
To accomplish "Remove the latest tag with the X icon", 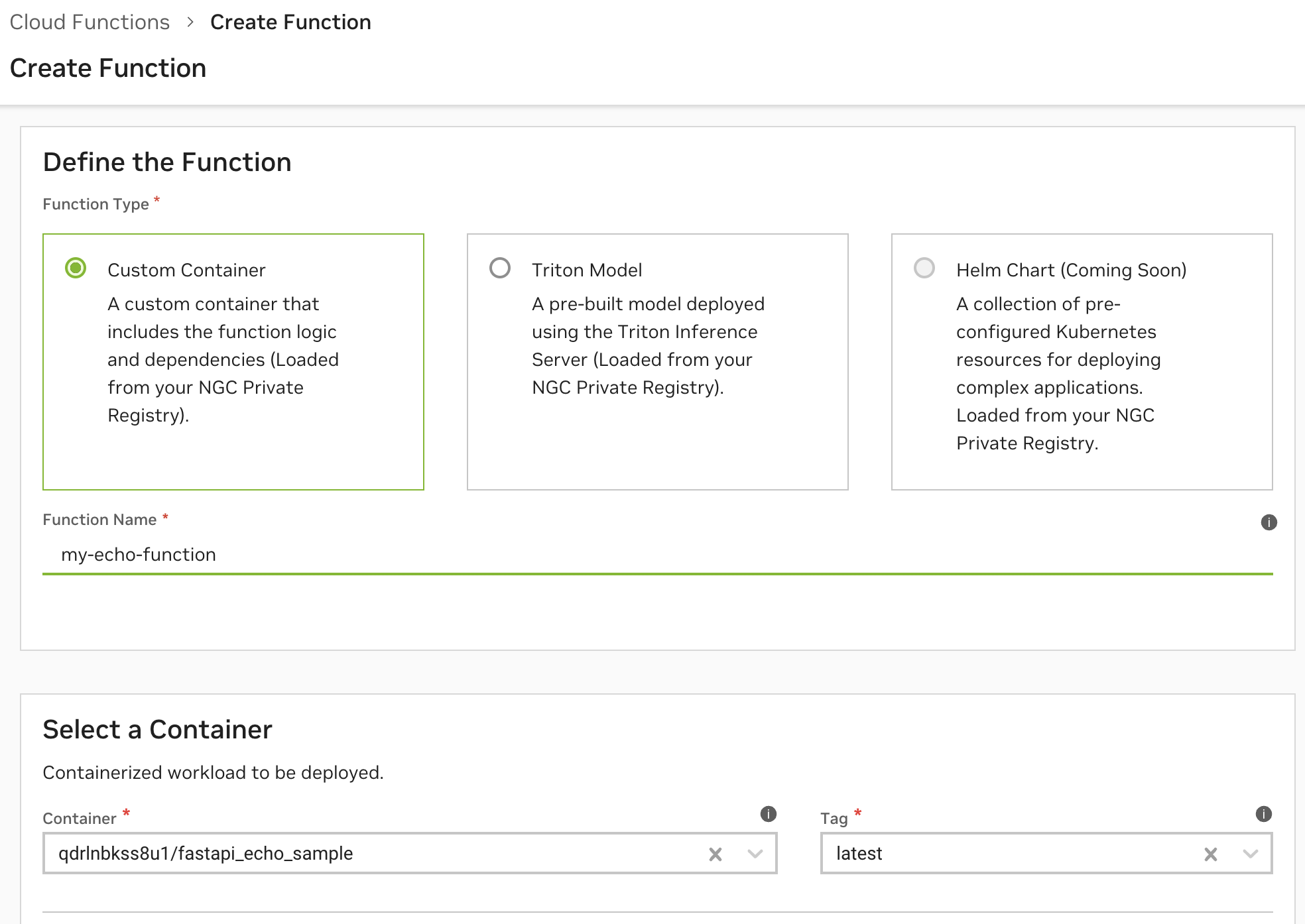I will click(x=1212, y=854).
